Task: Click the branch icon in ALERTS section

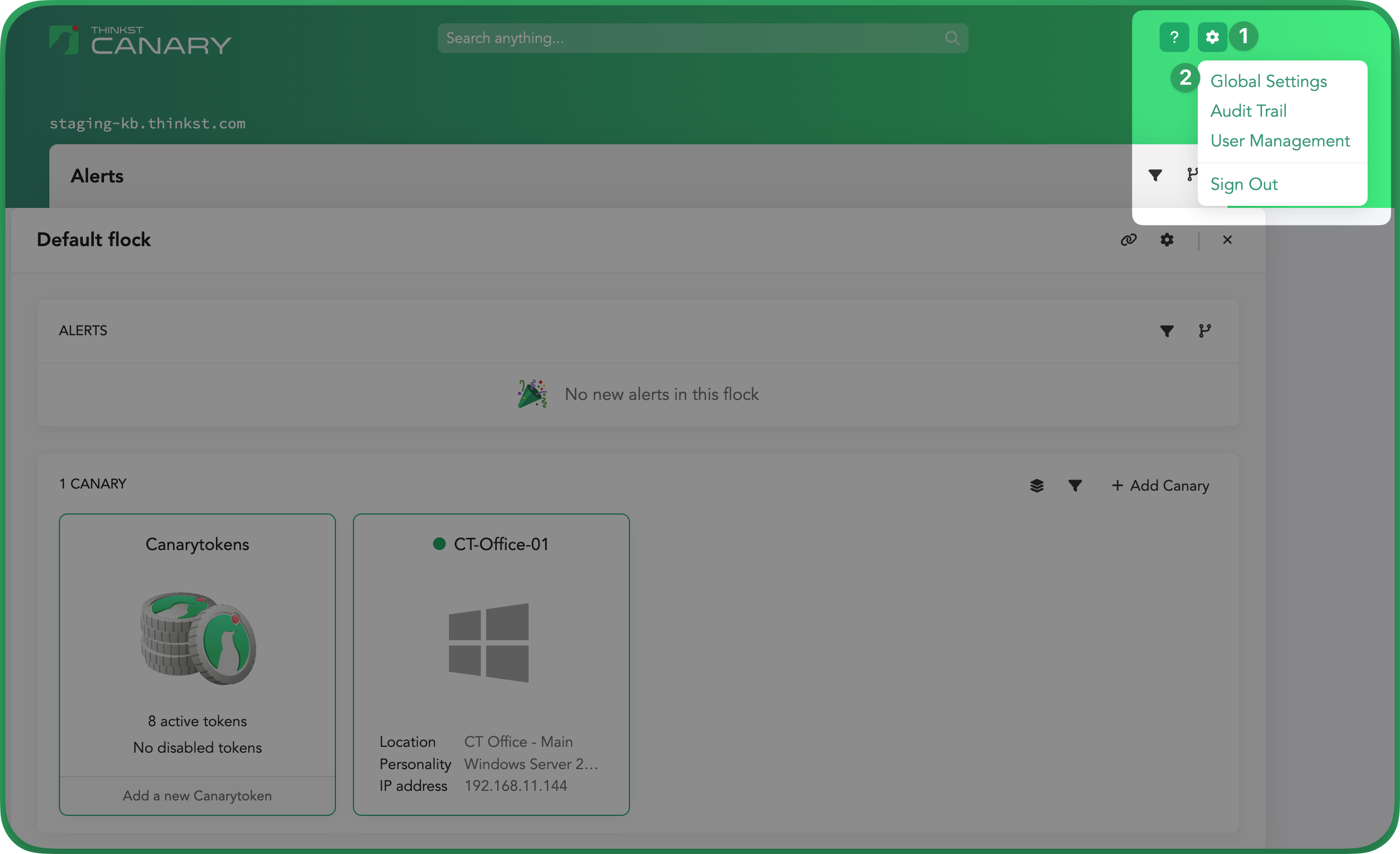Action: (1205, 331)
